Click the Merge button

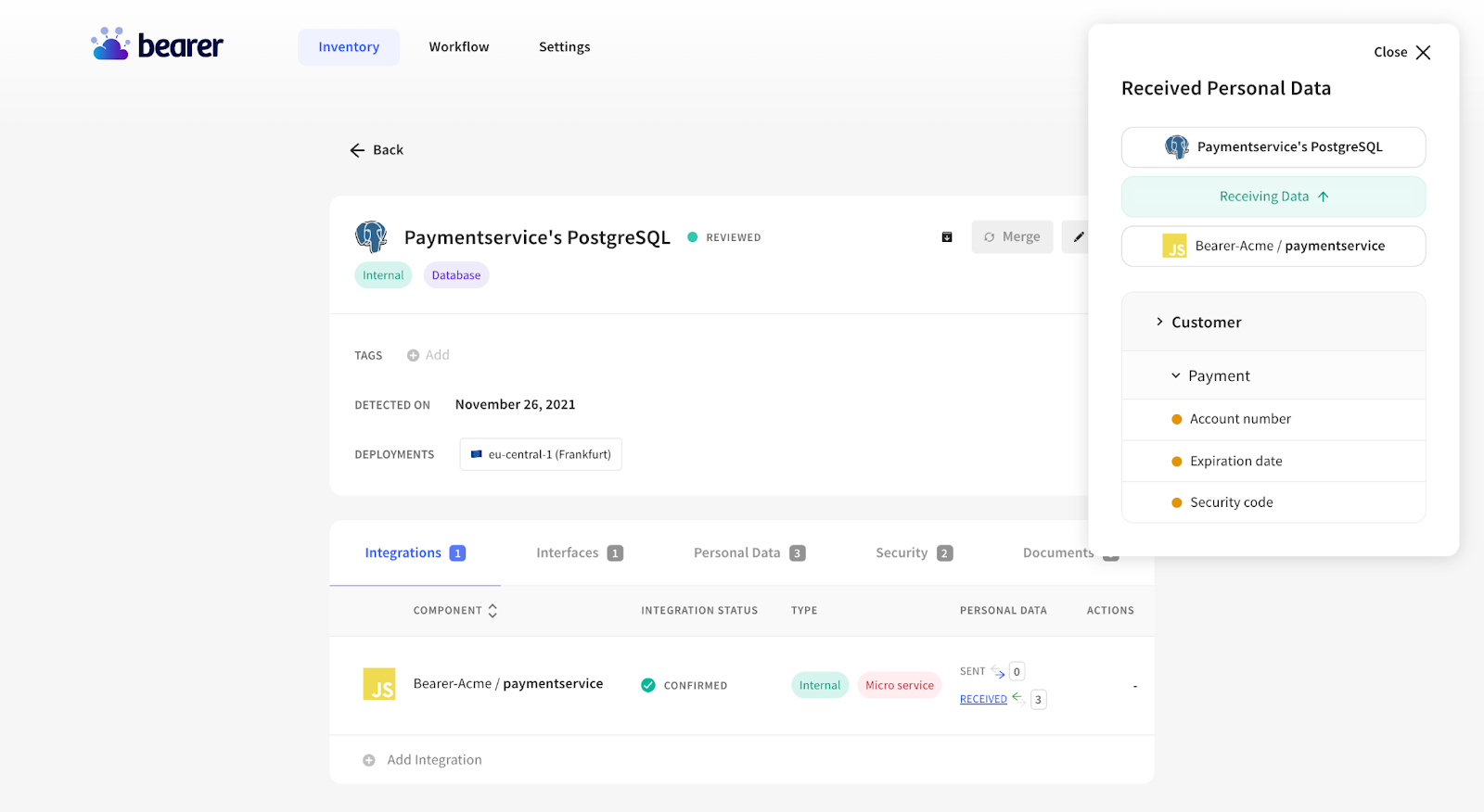click(x=1012, y=237)
